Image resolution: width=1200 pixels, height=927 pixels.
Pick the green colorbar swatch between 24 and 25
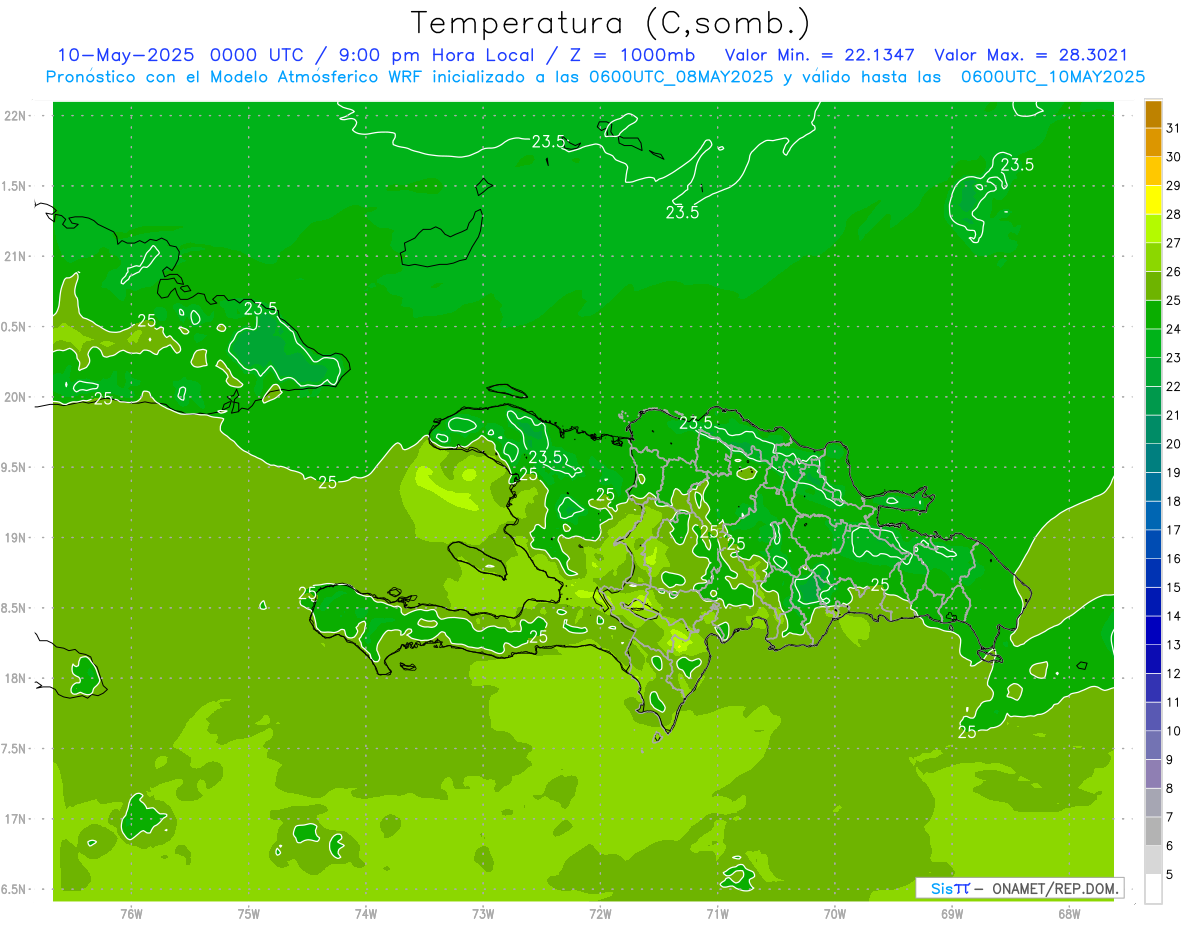[1153, 315]
